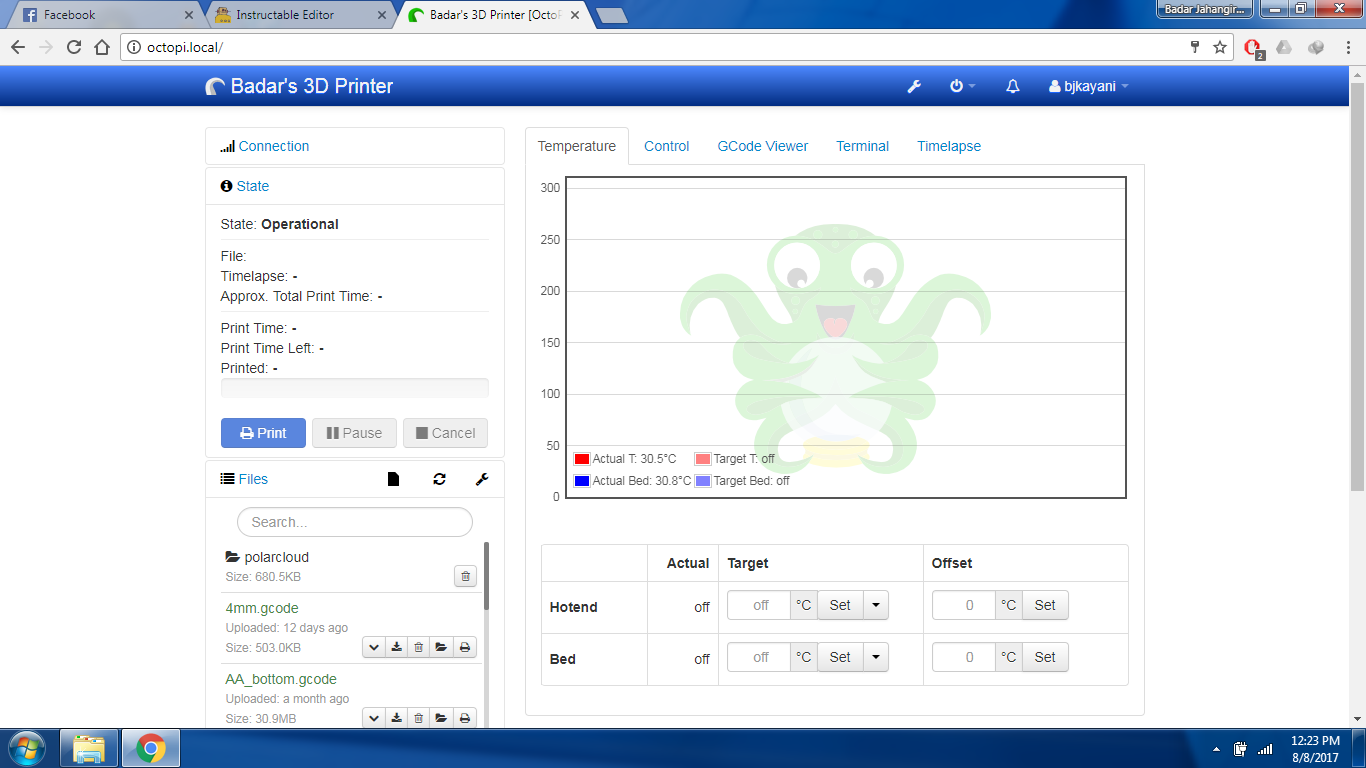Image resolution: width=1366 pixels, height=768 pixels.
Task: Click the 4mm.gcode file name
Action: coord(262,608)
